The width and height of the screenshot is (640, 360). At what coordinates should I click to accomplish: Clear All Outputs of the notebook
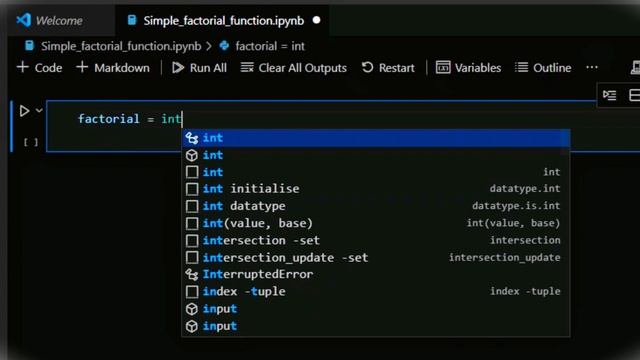point(293,67)
